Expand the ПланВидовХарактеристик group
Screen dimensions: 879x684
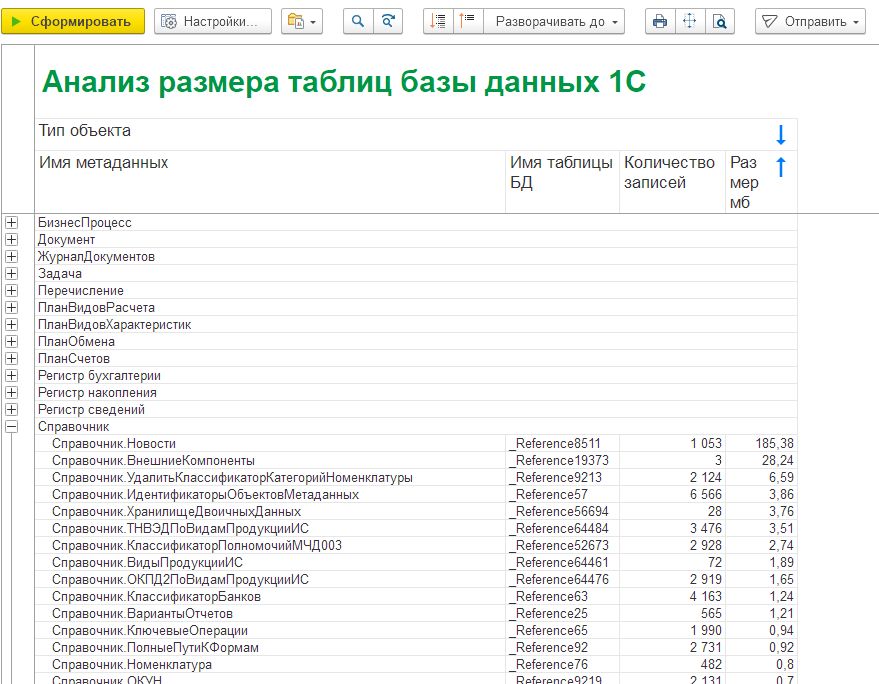pyautogui.click(x=11, y=325)
